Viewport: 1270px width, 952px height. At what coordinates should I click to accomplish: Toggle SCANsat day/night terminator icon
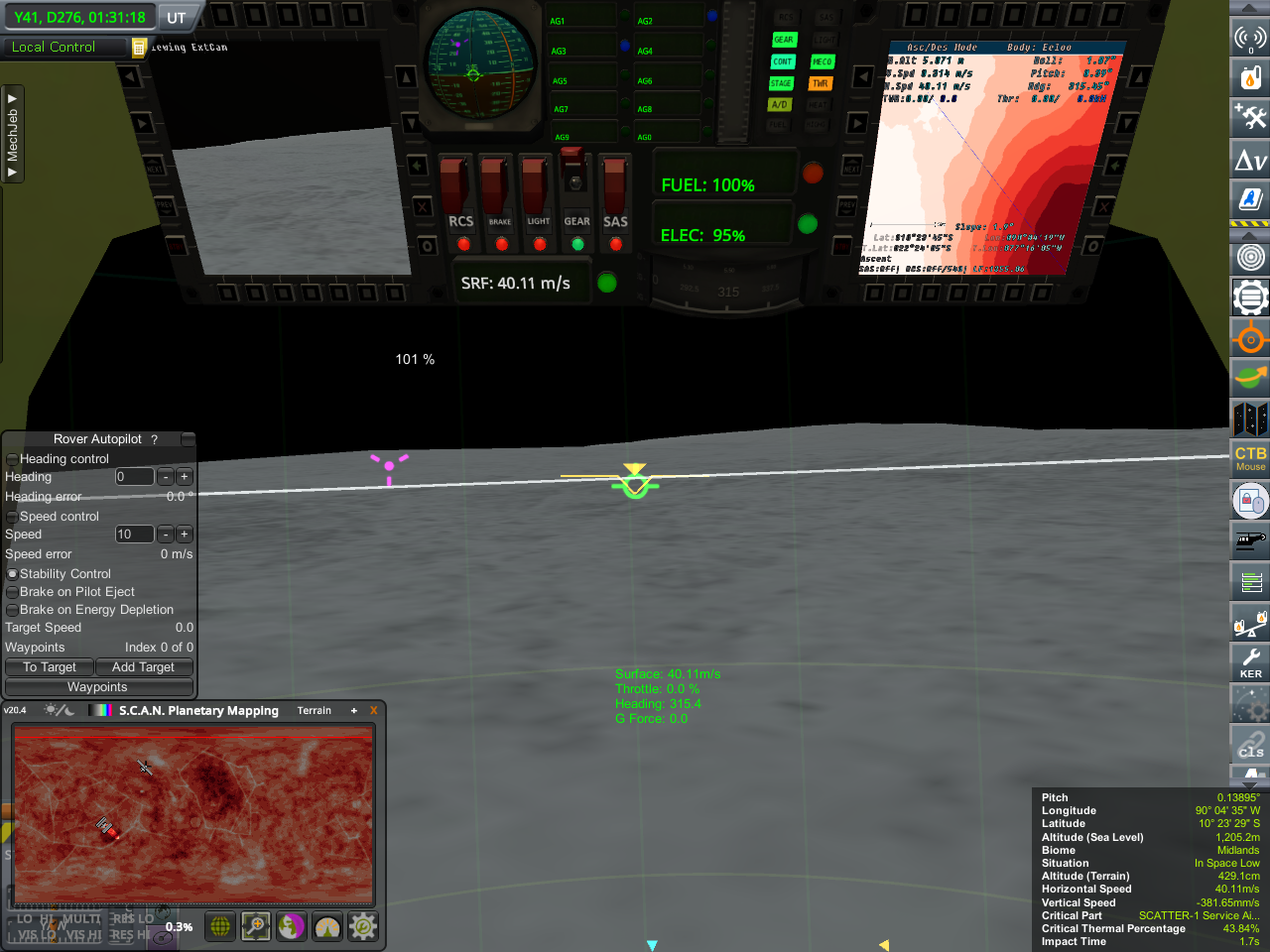tap(59, 710)
